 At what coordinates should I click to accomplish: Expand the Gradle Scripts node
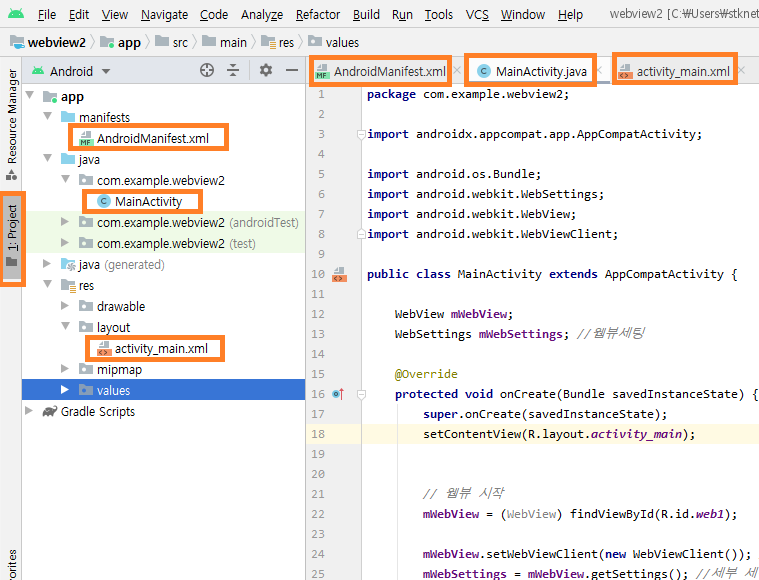point(29,411)
